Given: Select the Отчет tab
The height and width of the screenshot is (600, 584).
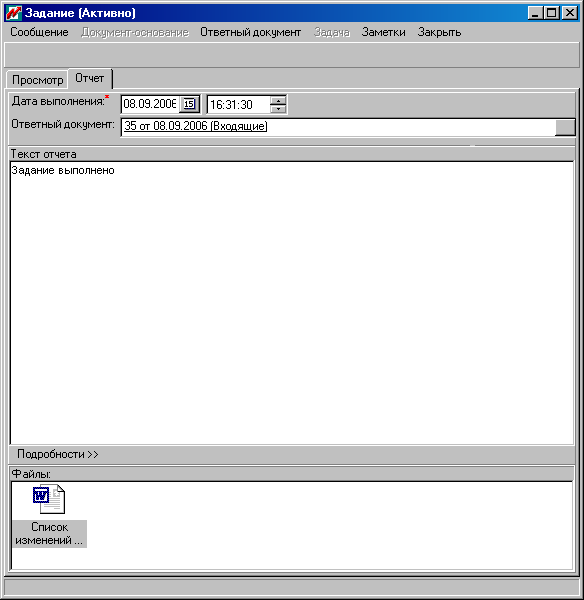Looking at the screenshot, I should pos(90,78).
